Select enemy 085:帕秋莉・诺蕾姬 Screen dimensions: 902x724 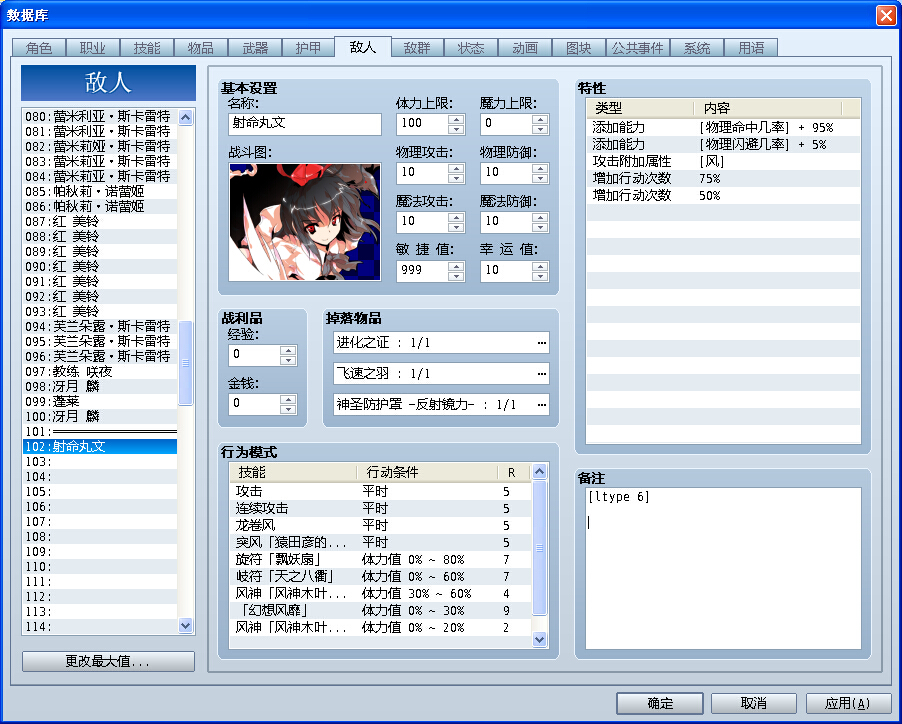coord(100,191)
